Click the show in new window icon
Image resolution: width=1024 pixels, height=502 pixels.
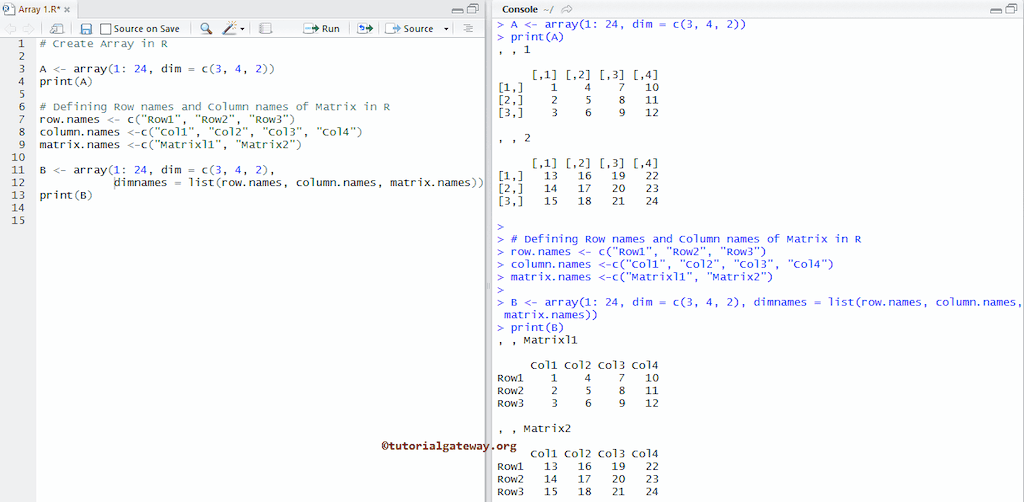[57, 29]
